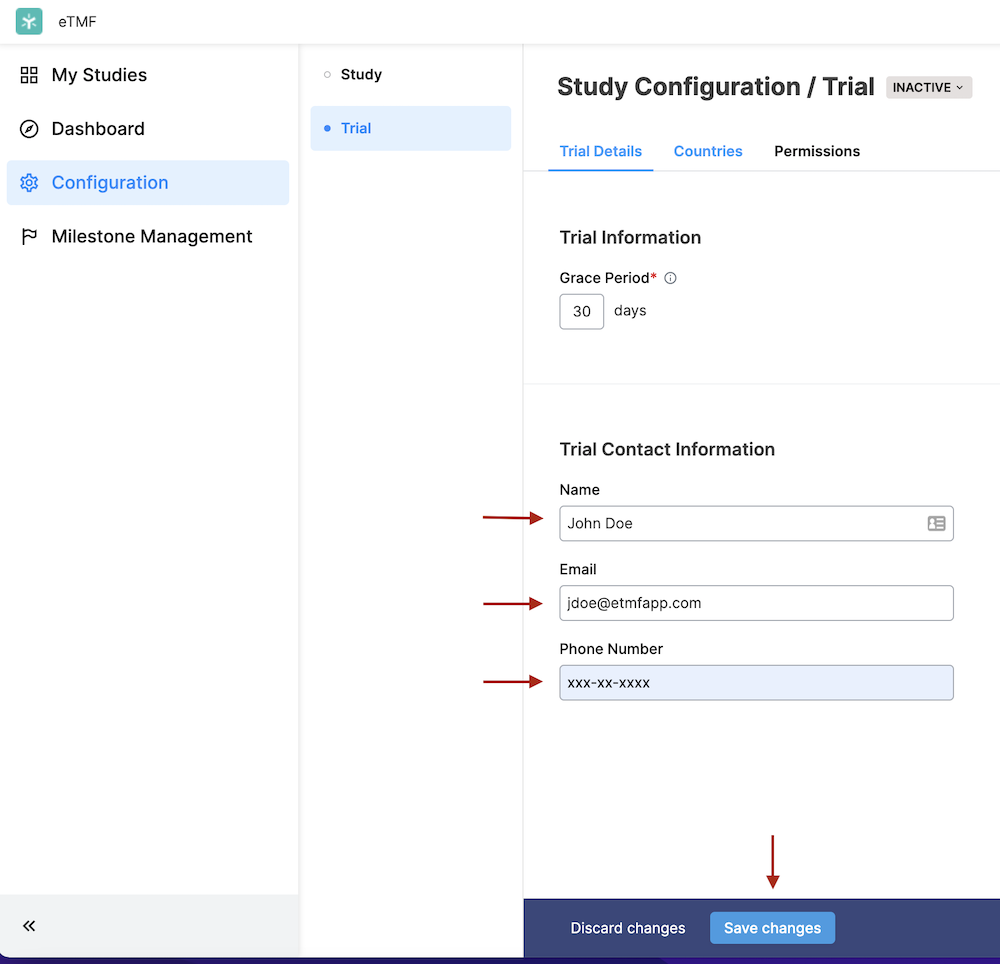Image resolution: width=1000 pixels, height=964 pixels.
Task: Click the Trial Information heading
Action: click(630, 238)
